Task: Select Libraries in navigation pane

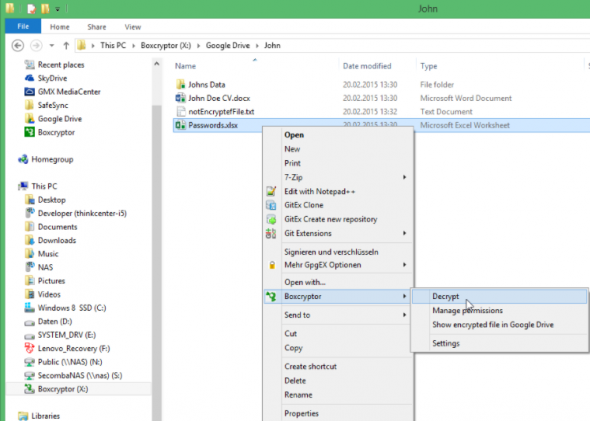Action: tap(46, 416)
